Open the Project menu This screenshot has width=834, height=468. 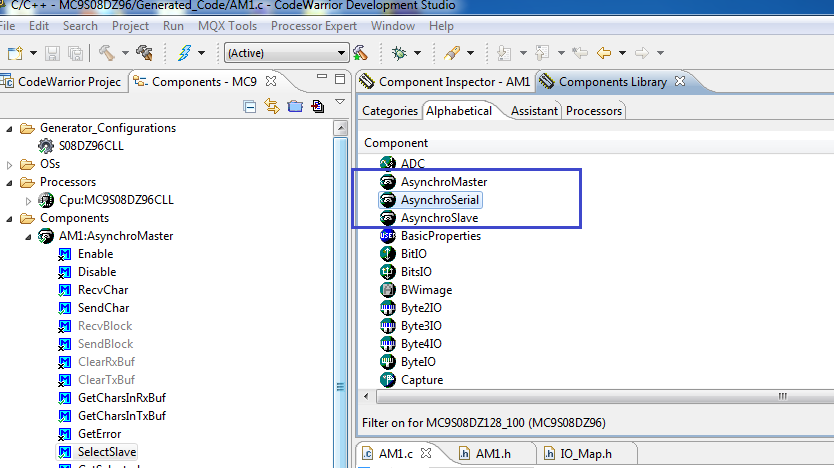pos(130,26)
